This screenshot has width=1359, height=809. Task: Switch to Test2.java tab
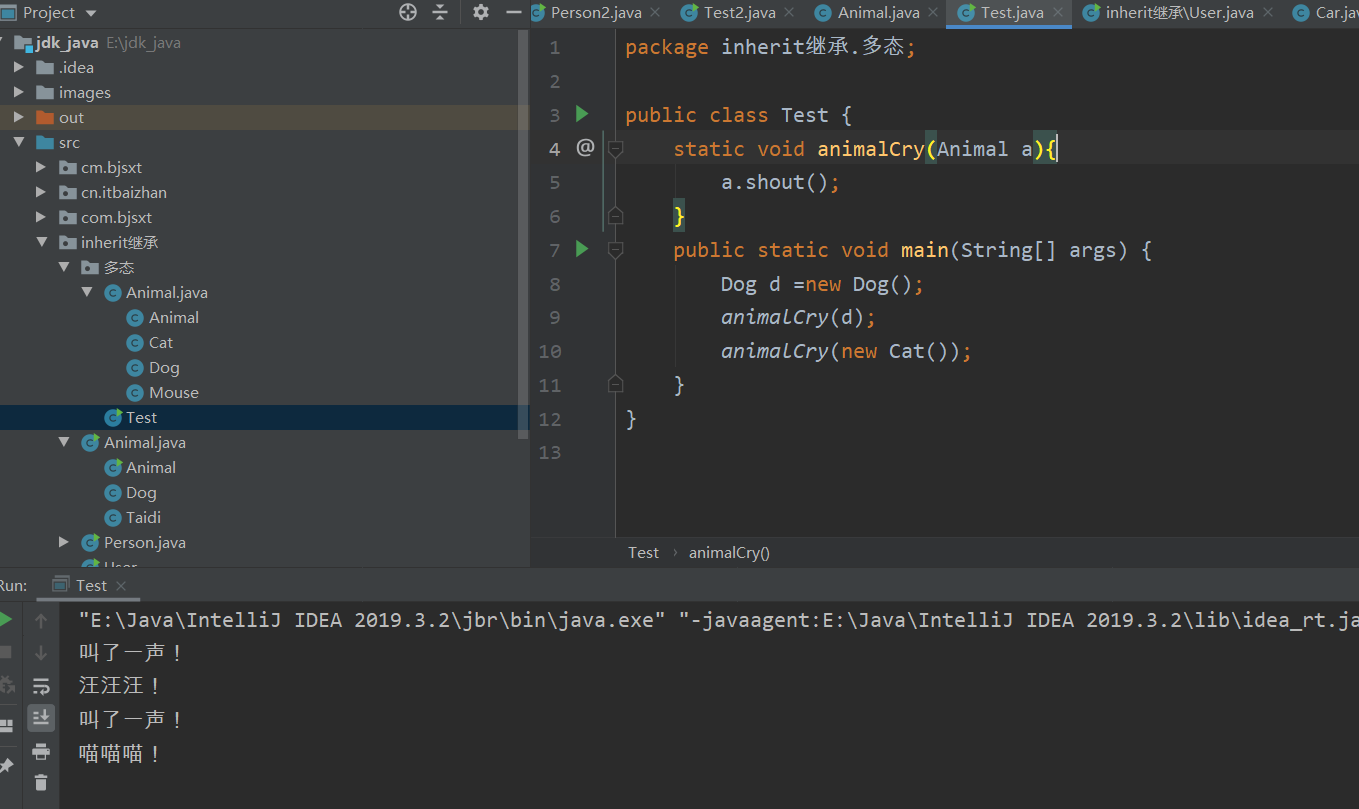(x=739, y=13)
